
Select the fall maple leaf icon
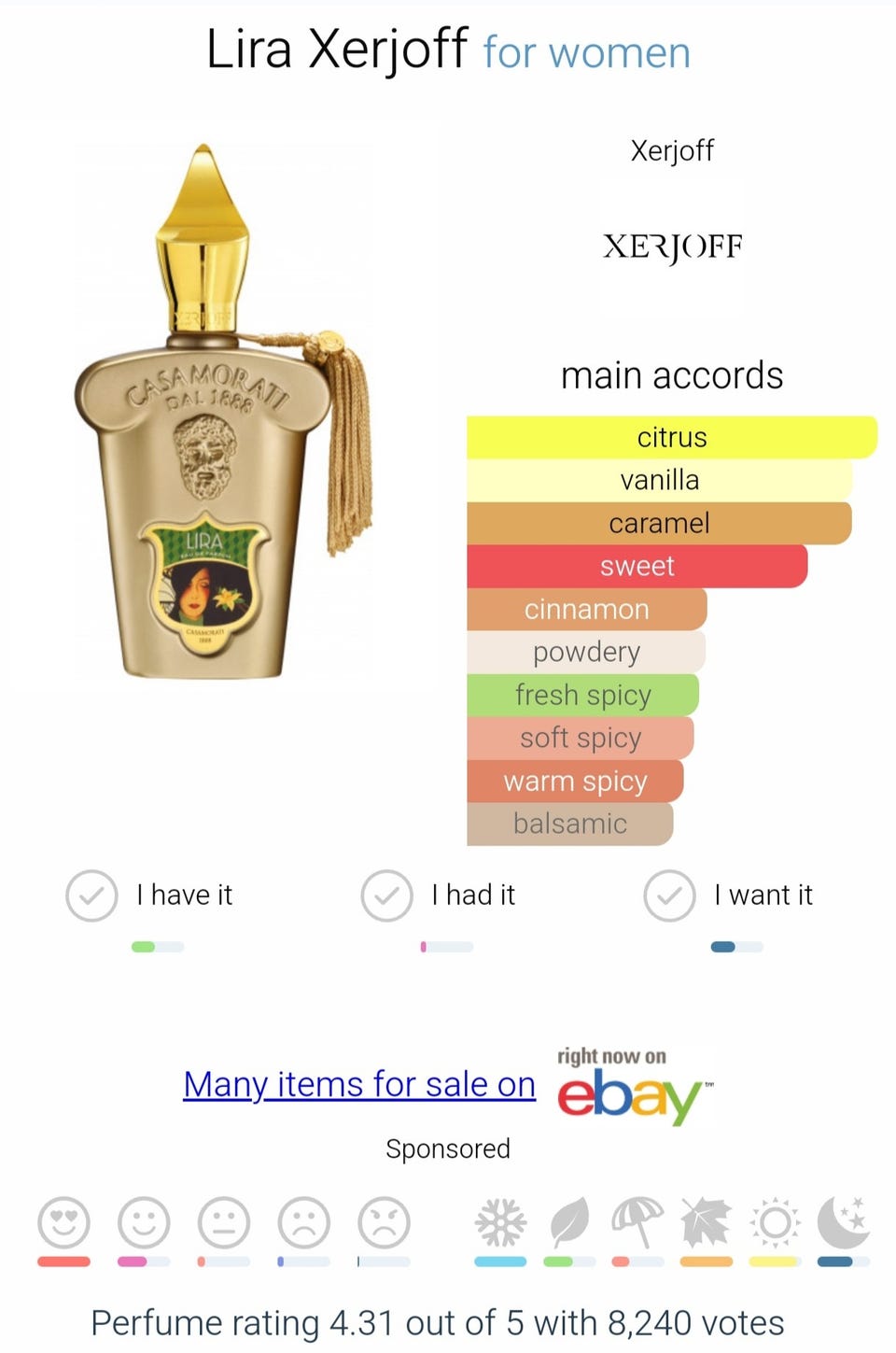(706, 1222)
